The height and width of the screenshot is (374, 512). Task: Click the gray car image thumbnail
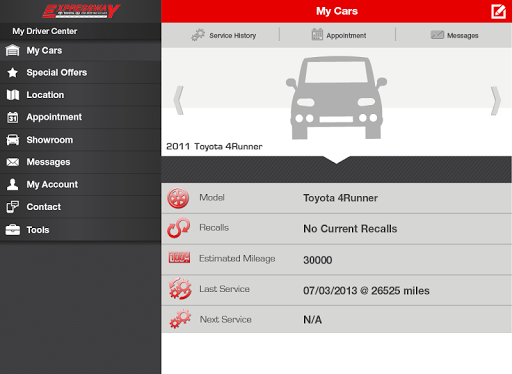336,97
